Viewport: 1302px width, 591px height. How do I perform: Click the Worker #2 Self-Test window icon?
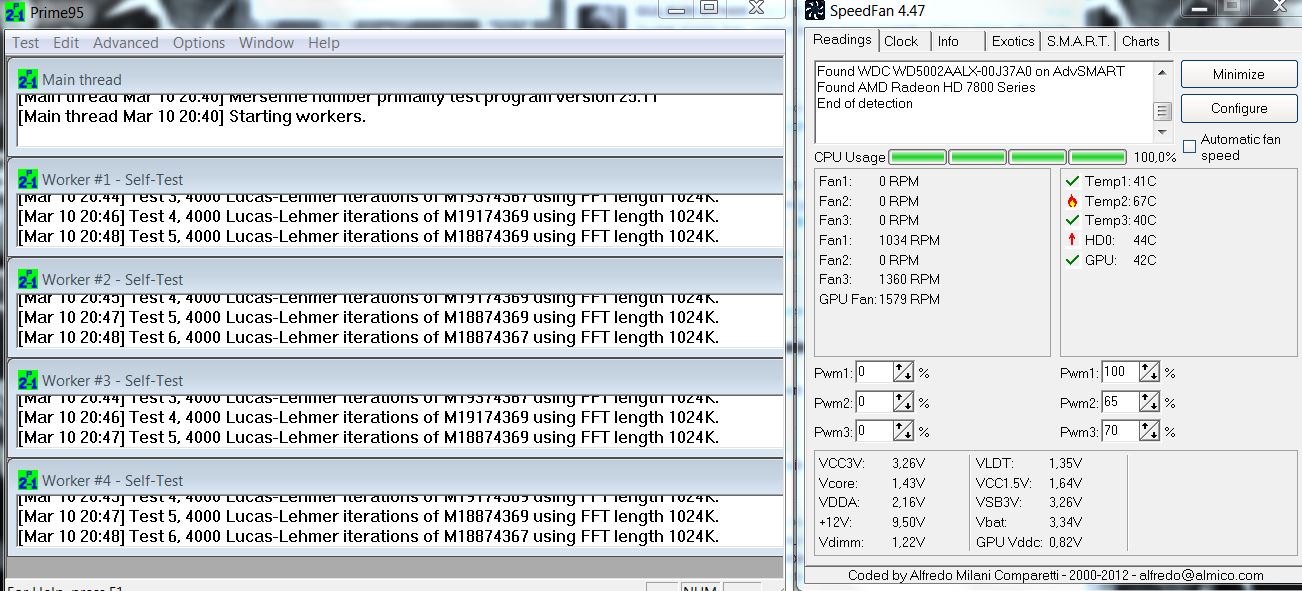[x=28, y=279]
